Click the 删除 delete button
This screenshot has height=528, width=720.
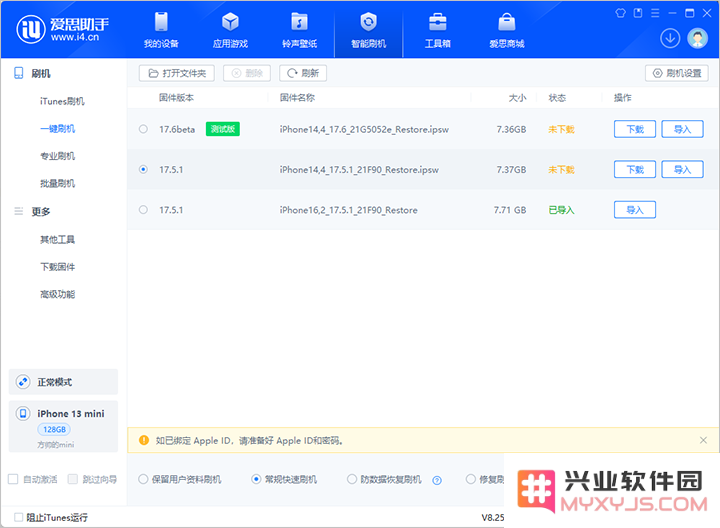click(x=247, y=73)
